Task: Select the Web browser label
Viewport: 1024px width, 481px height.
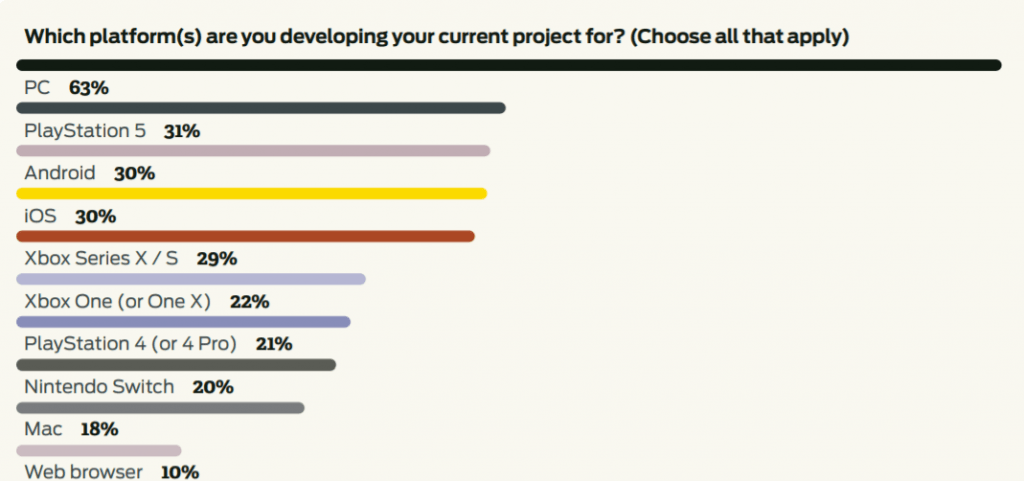Action: point(84,472)
